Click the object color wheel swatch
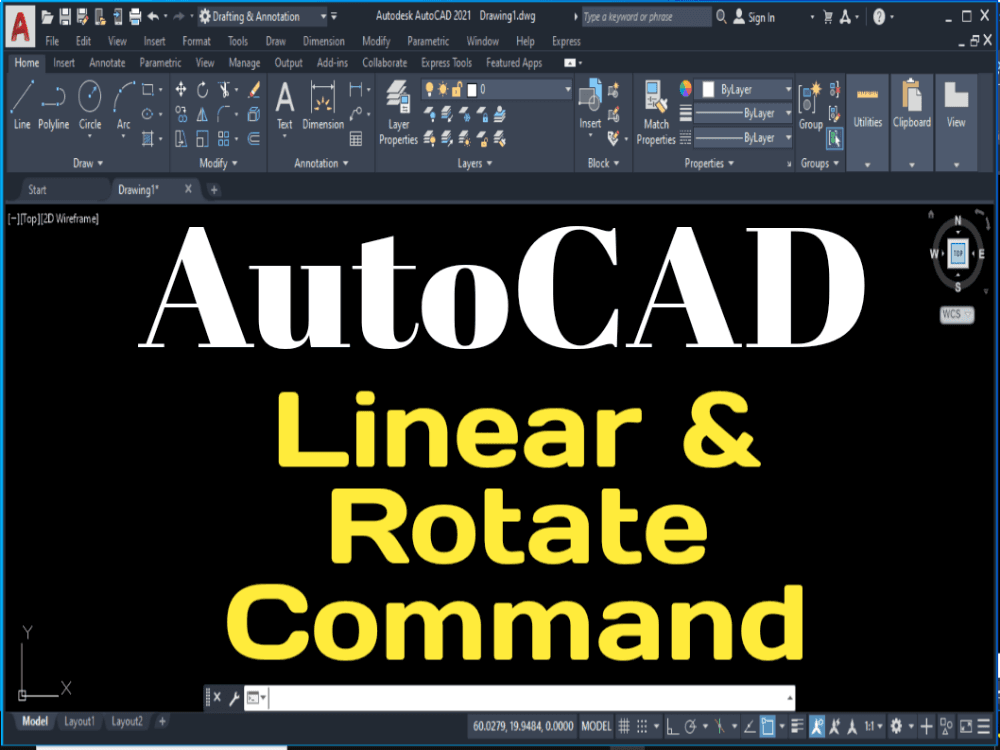1000x750 pixels. click(x=686, y=89)
